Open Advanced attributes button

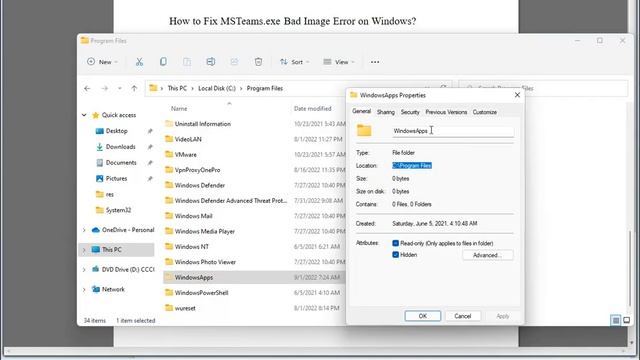pyautogui.click(x=488, y=255)
